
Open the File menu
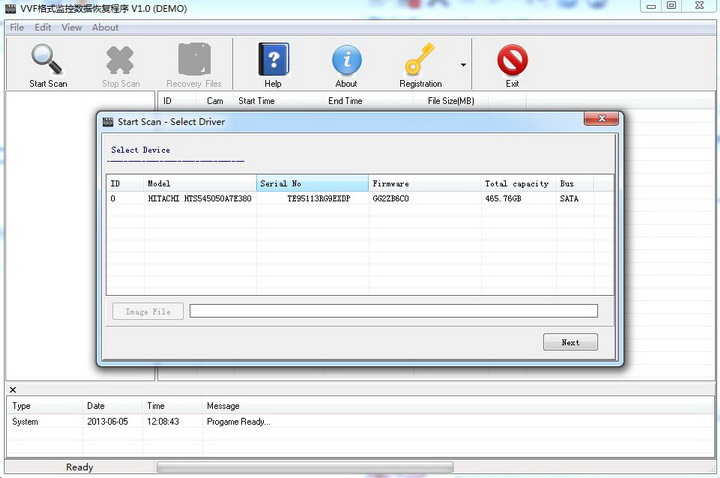click(17, 28)
